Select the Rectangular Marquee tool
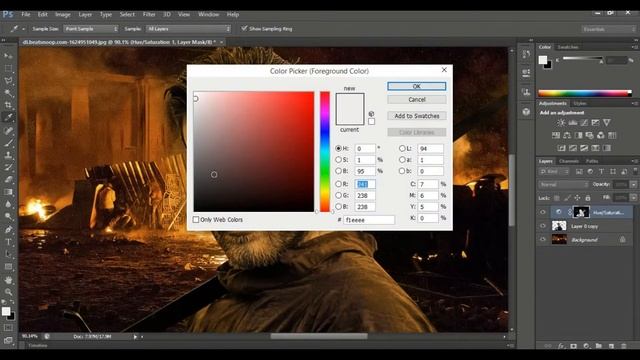Image resolution: width=640 pixels, height=360 pixels. point(8,68)
